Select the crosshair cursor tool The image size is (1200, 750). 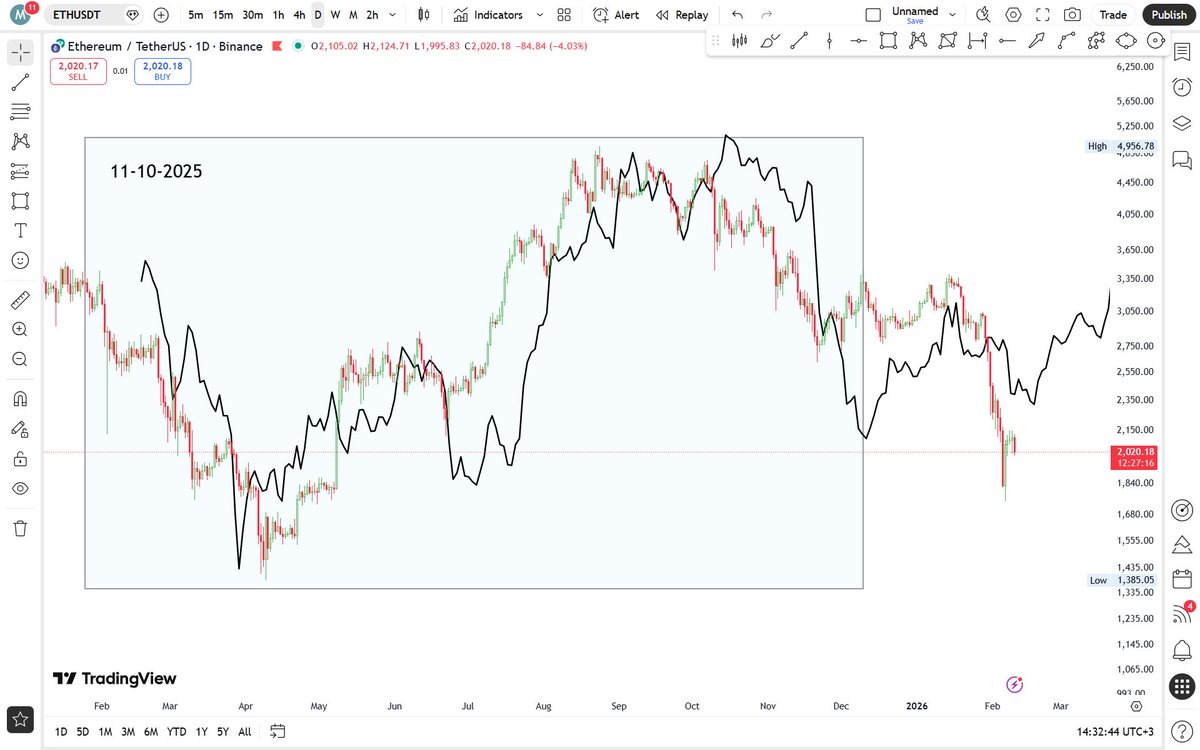[20, 53]
